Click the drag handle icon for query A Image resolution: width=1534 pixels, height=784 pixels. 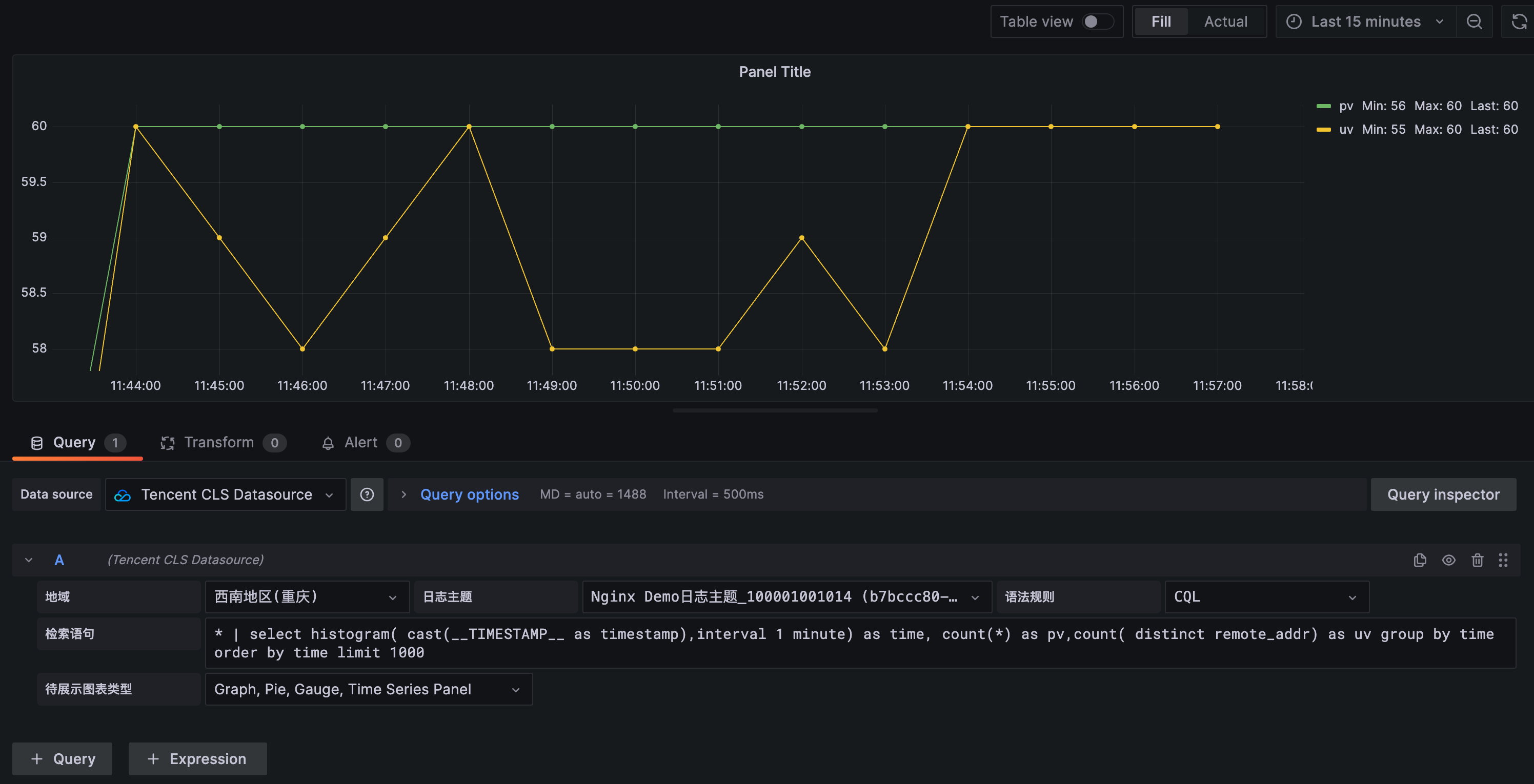[1503, 560]
